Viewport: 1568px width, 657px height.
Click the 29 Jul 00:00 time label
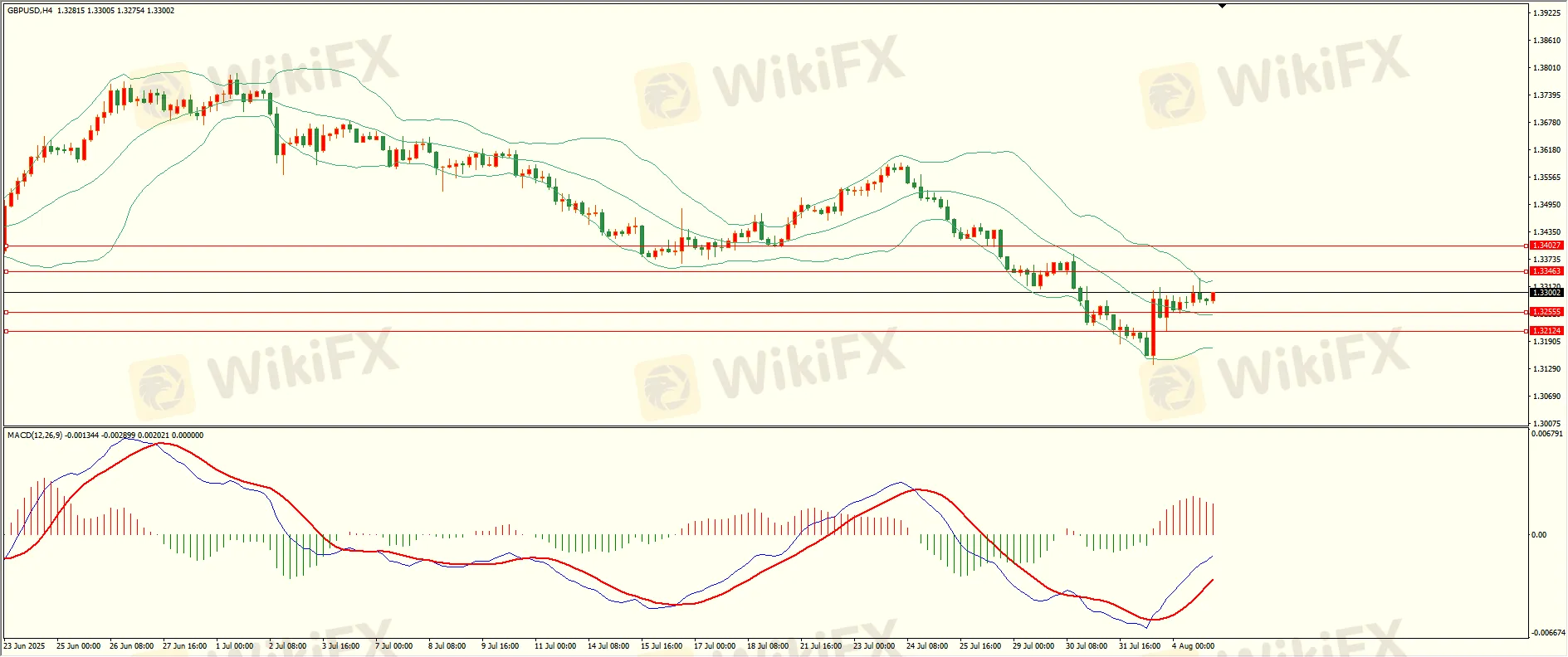click(1033, 646)
